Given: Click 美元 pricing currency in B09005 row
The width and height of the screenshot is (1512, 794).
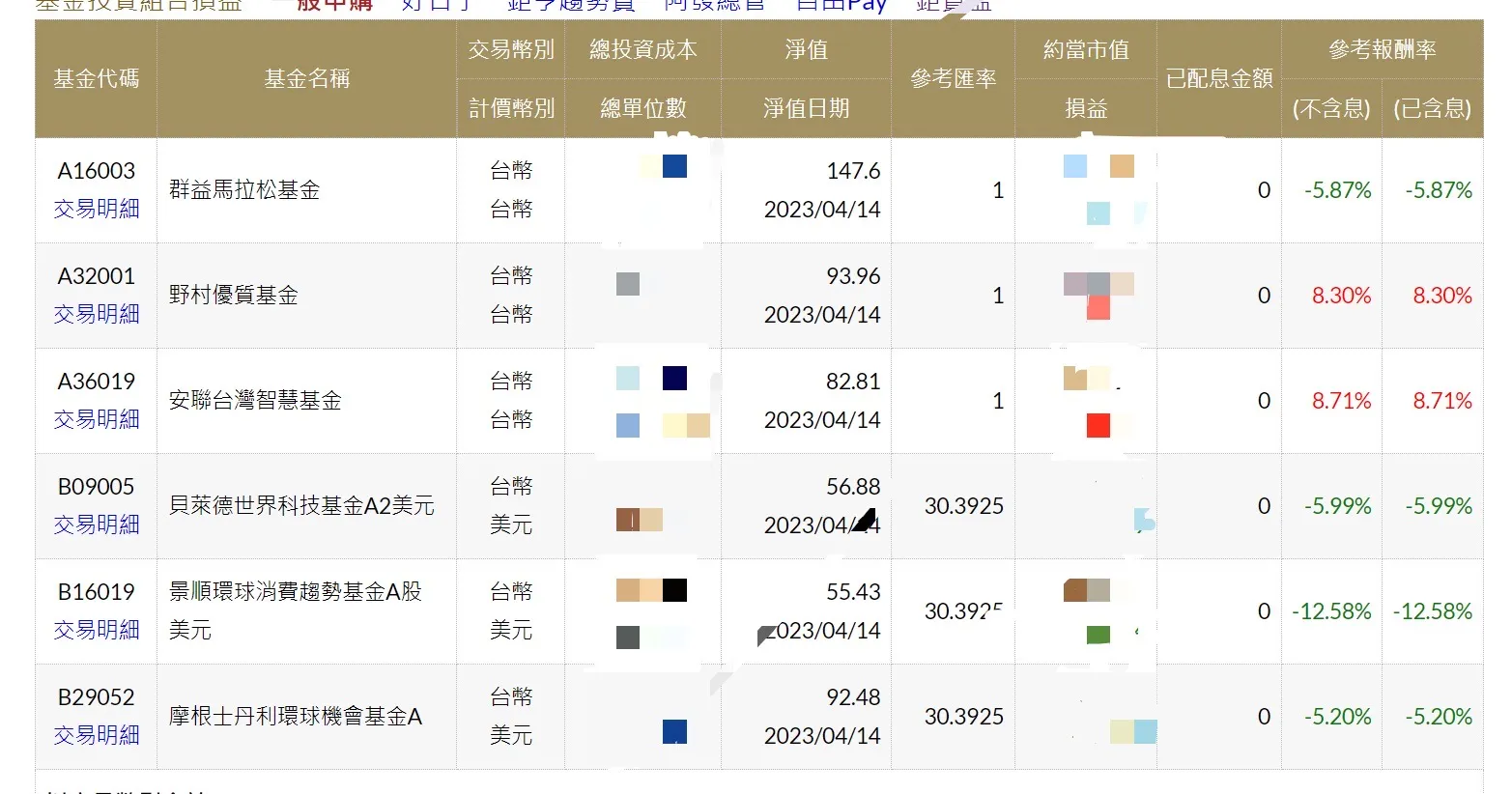Looking at the screenshot, I should click(511, 525).
